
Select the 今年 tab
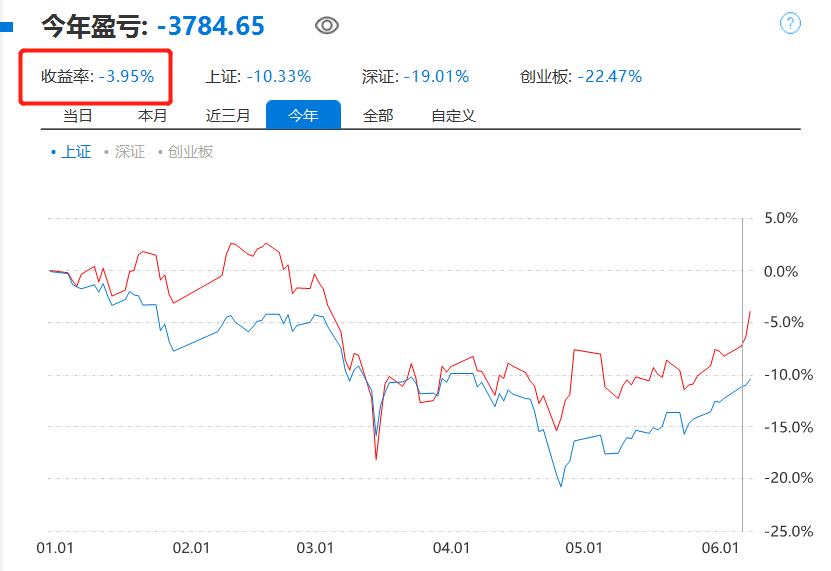pyautogui.click(x=303, y=115)
